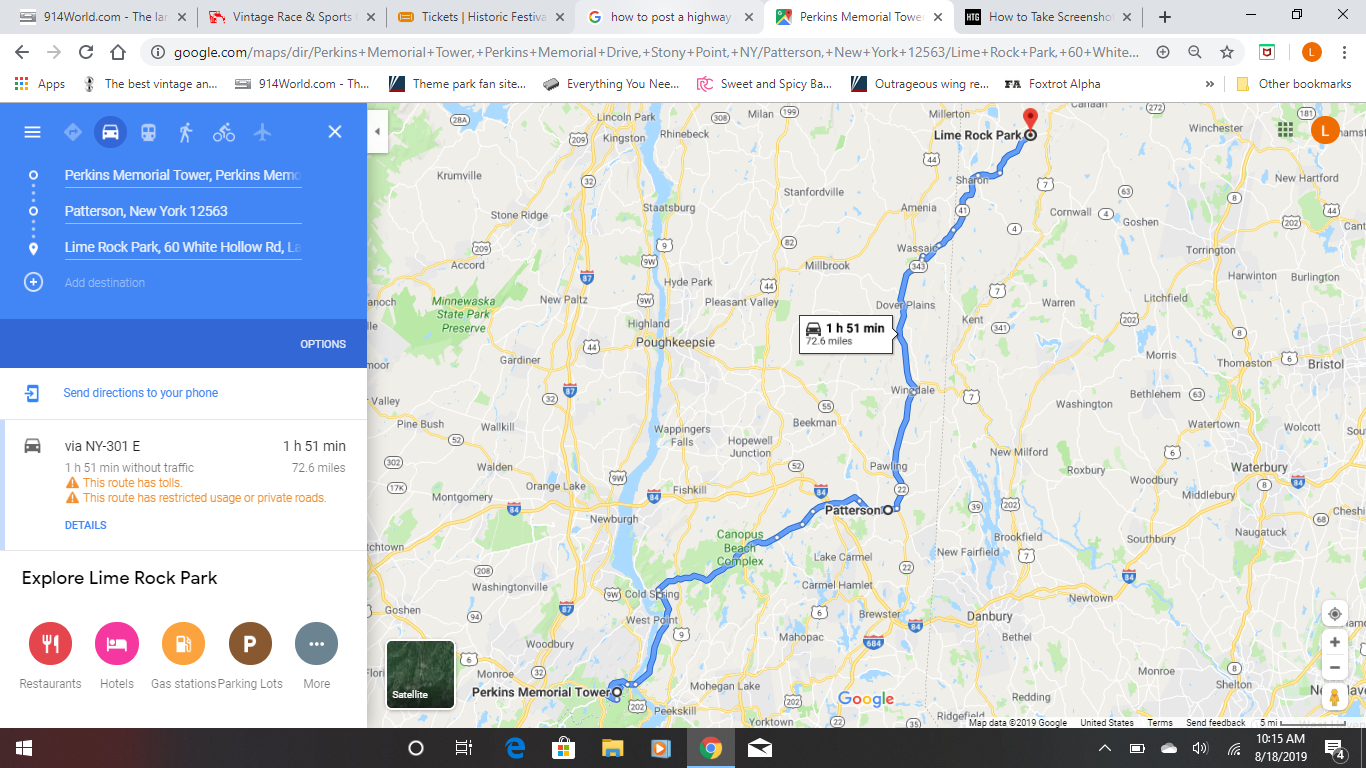Open route DETAILS link
Screen dimensions: 1366x768
coord(85,525)
